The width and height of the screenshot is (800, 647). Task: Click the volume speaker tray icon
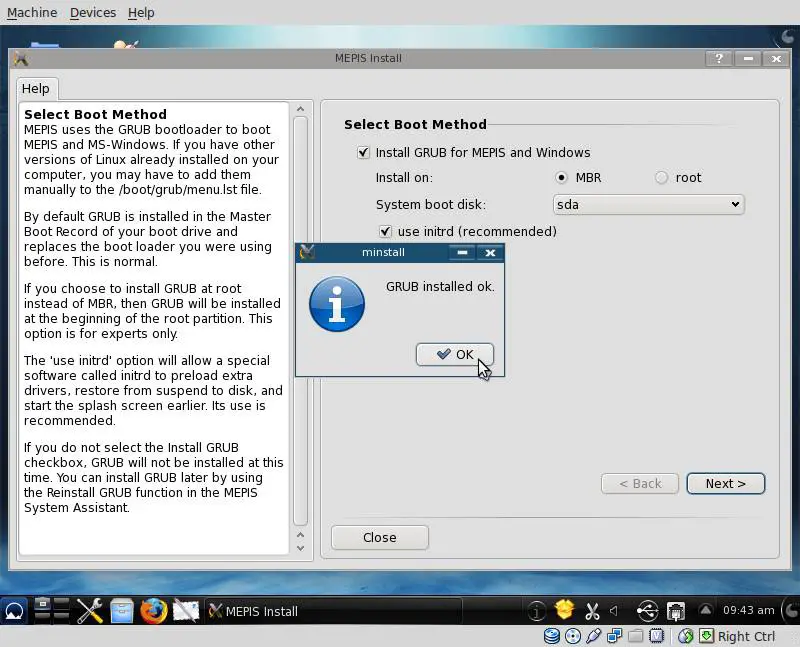coord(614,610)
